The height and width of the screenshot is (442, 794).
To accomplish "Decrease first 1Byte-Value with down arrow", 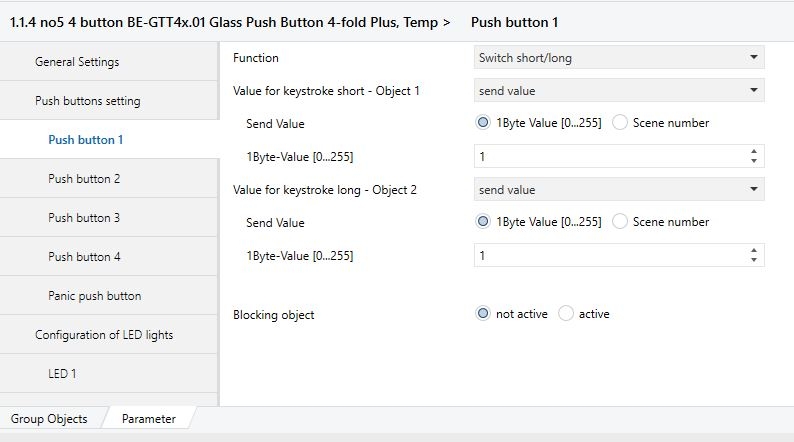I will [753, 161].
